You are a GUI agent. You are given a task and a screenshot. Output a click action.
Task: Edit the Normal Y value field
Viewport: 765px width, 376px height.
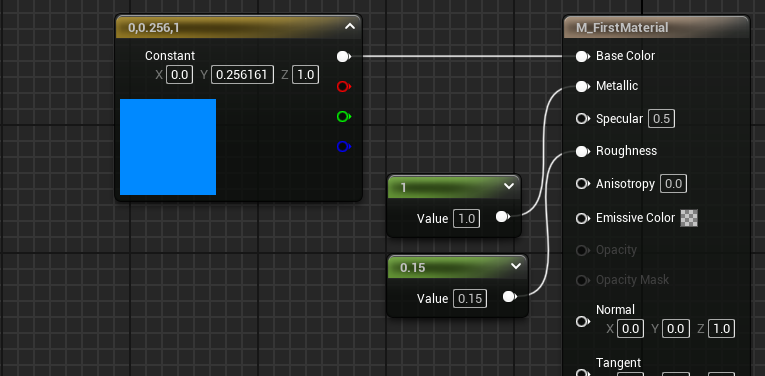coord(676,329)
